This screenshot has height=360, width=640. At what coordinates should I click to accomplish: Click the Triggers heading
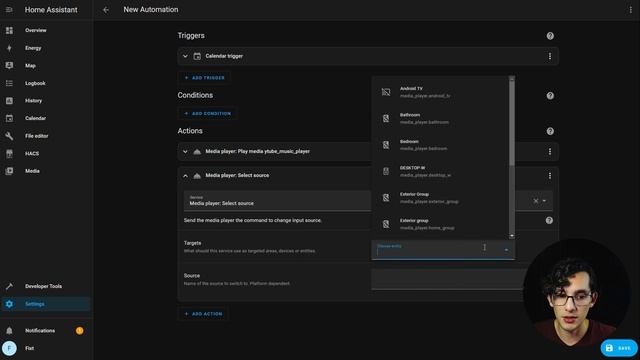pyautogui.click(x=191, y=36)
